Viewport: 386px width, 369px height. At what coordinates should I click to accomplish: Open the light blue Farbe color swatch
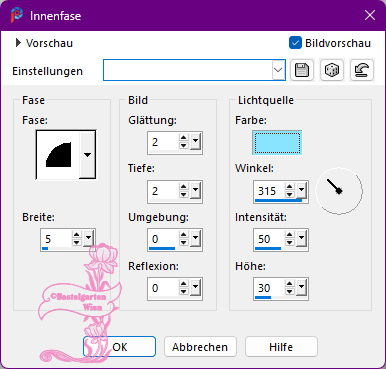(277, 143)
